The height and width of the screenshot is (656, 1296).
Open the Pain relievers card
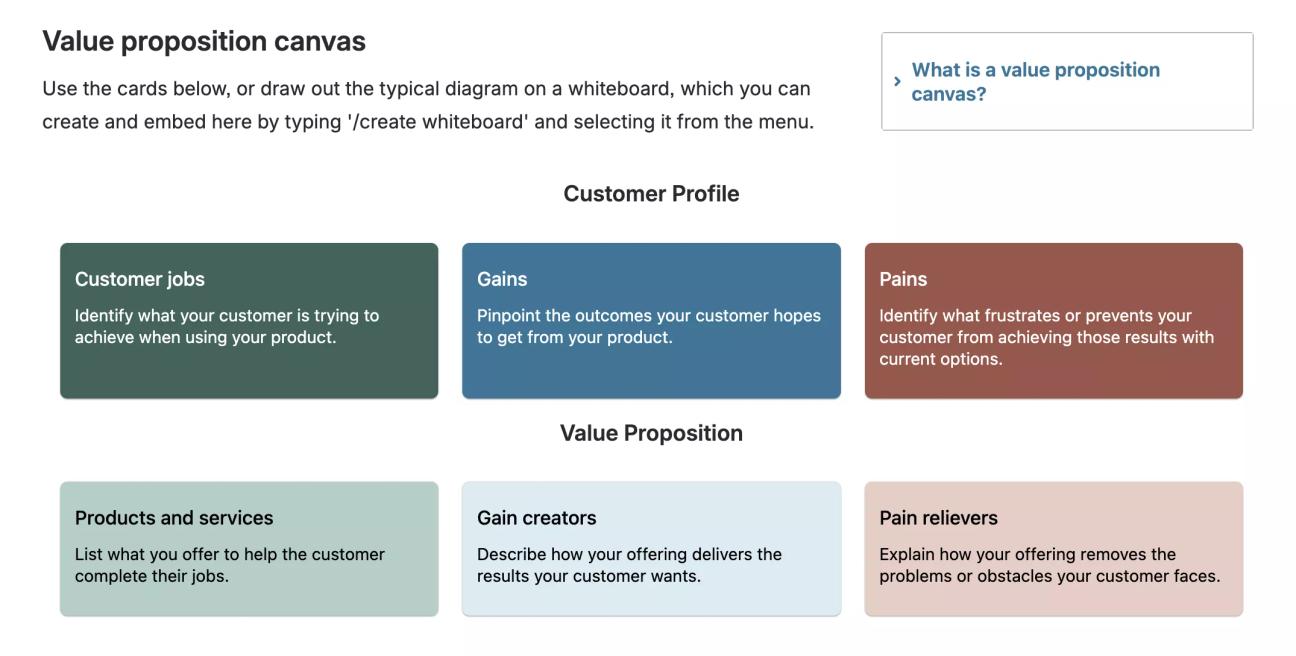[1052, 547]
